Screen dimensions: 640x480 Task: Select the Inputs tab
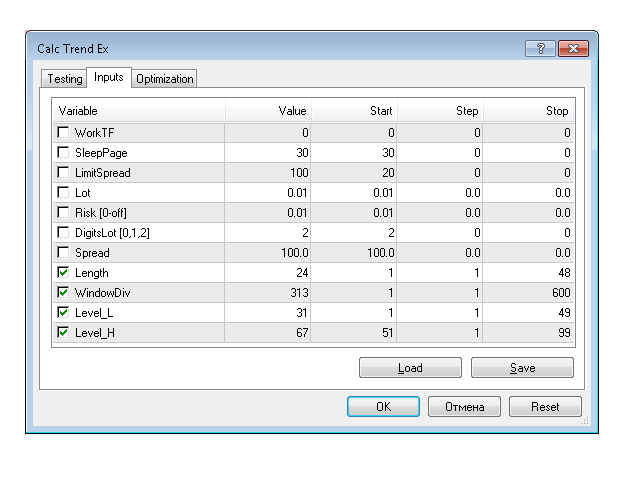click(x=108, y=78)
